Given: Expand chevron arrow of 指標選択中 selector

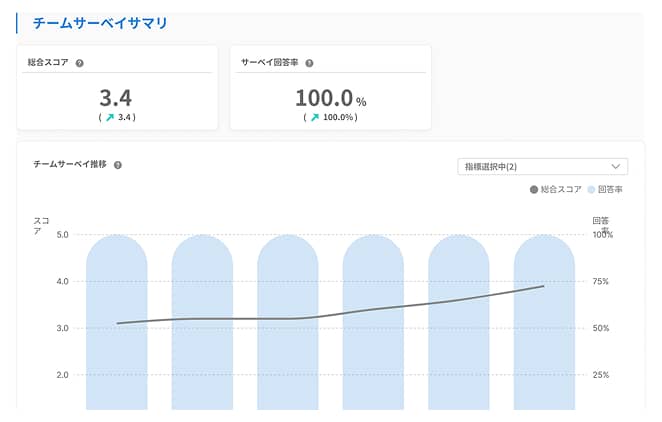Looking at the screenshot, I should point(616,167).
